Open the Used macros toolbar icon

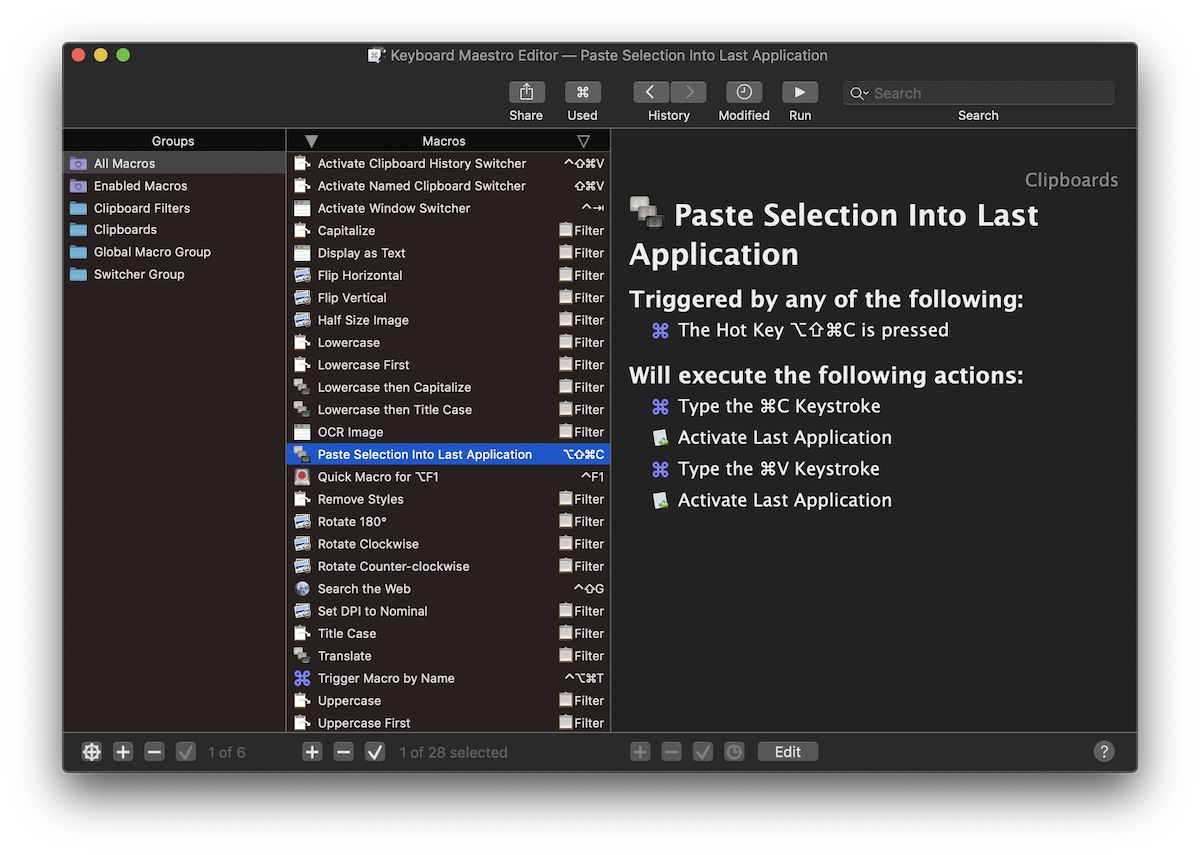(582, 92)
